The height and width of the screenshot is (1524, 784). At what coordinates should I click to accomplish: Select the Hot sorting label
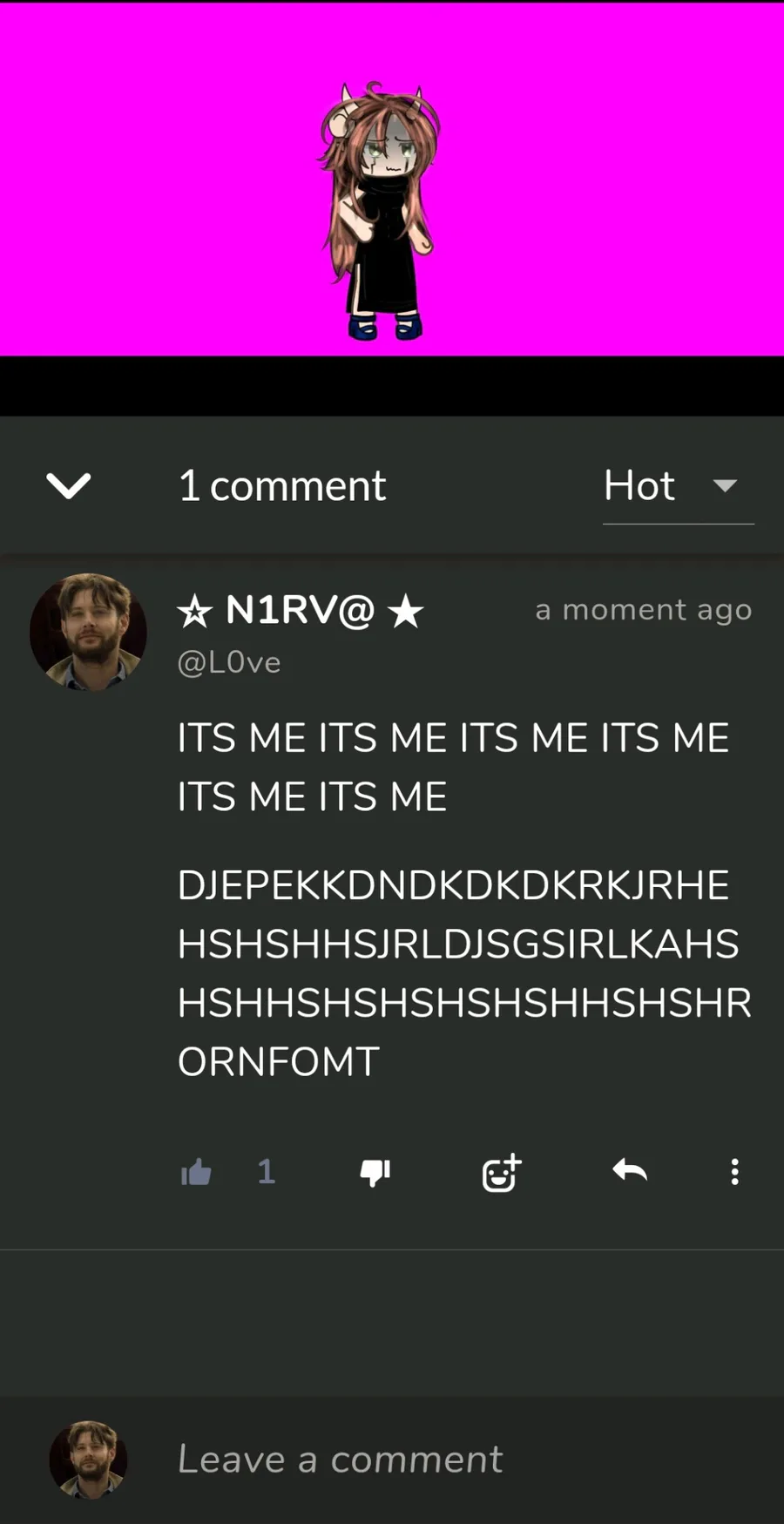click(x=639, y=485)
